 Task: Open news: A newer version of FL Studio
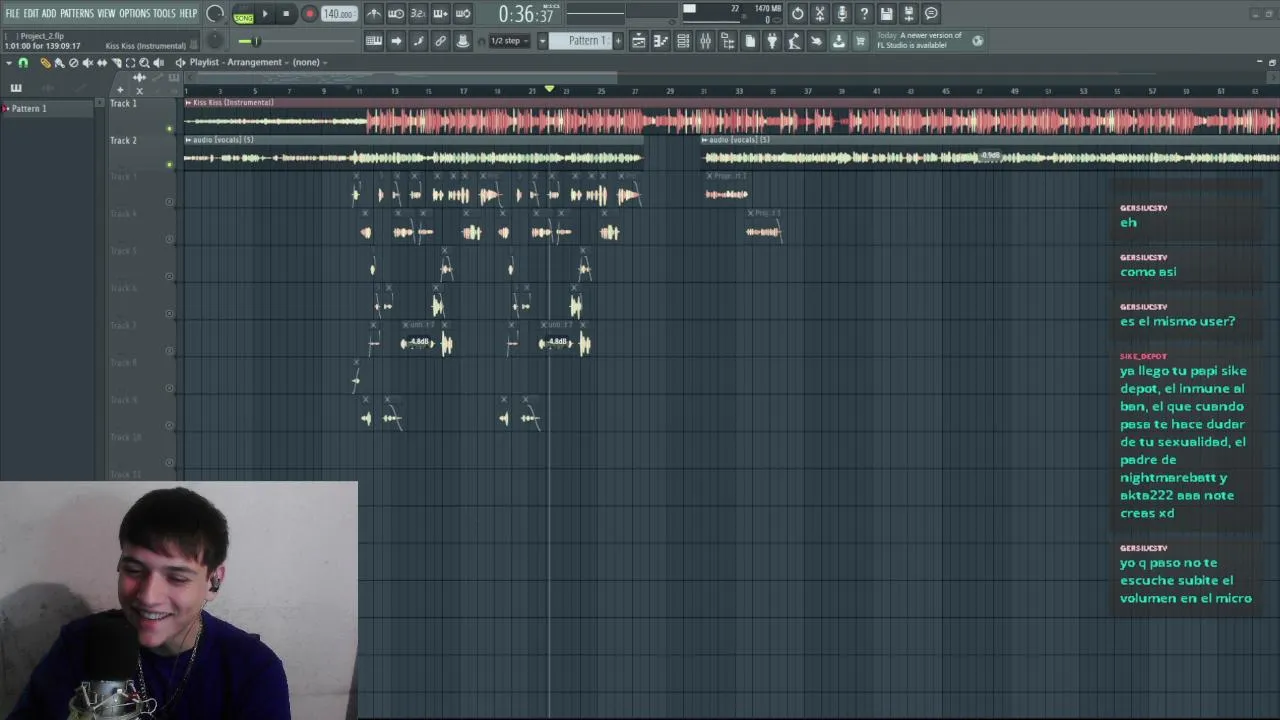918,41
